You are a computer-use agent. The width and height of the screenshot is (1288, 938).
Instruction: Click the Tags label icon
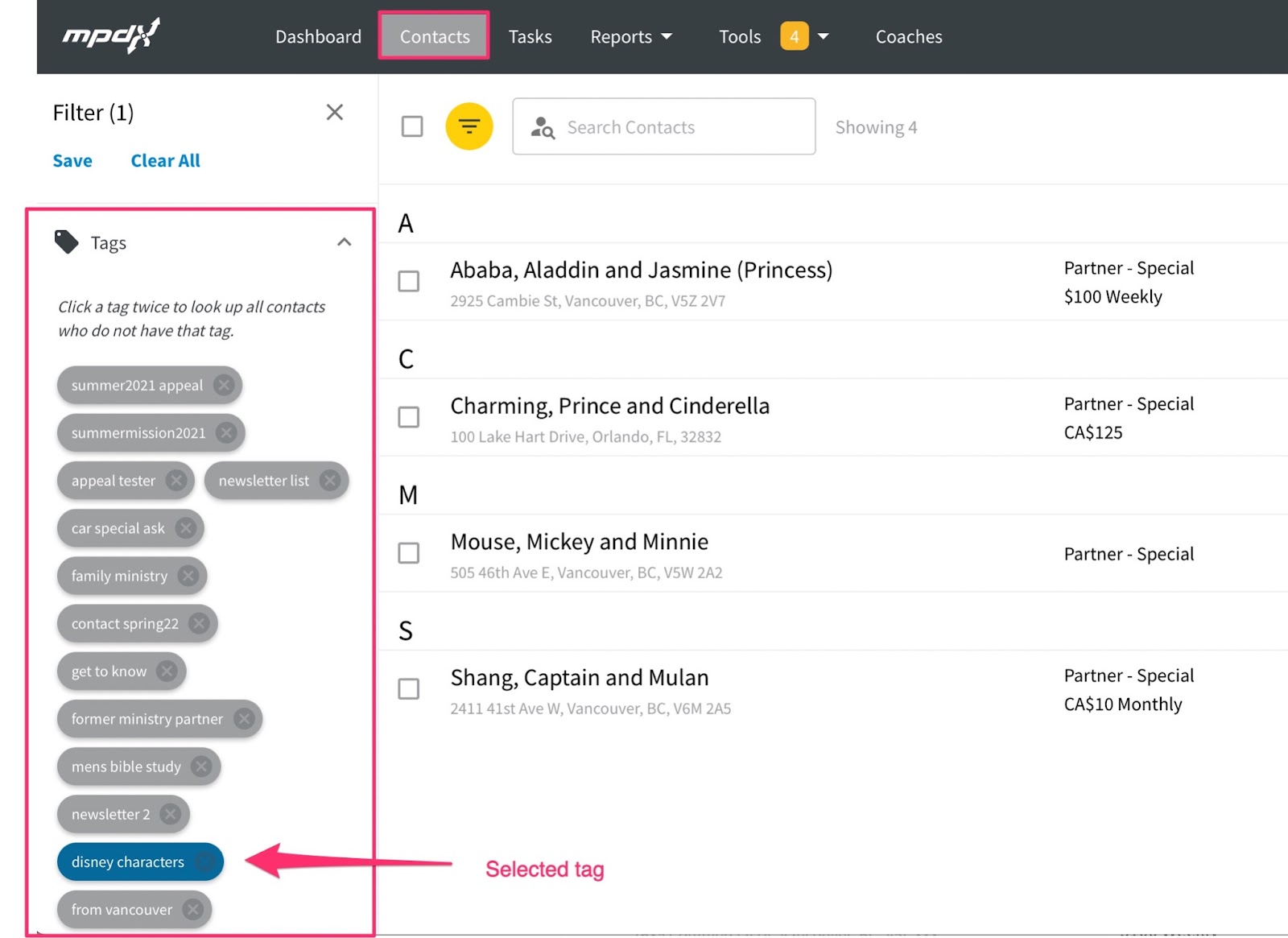coord(66,242)
